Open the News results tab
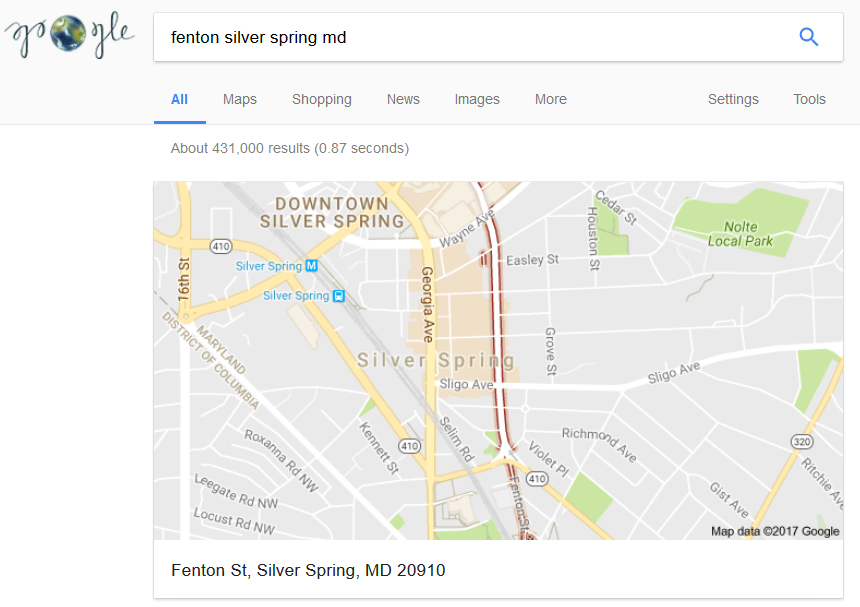This screenshot has width=860, height=607. tap(403, 99)
